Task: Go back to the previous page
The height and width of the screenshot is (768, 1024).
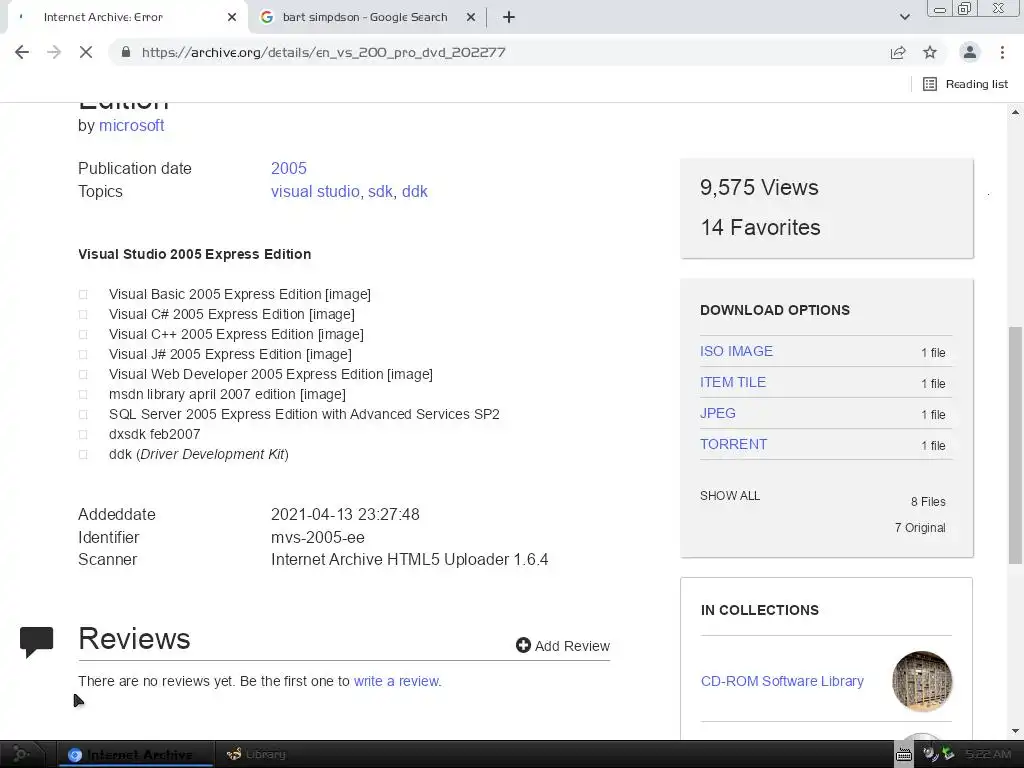Action: tap(22, 52)
